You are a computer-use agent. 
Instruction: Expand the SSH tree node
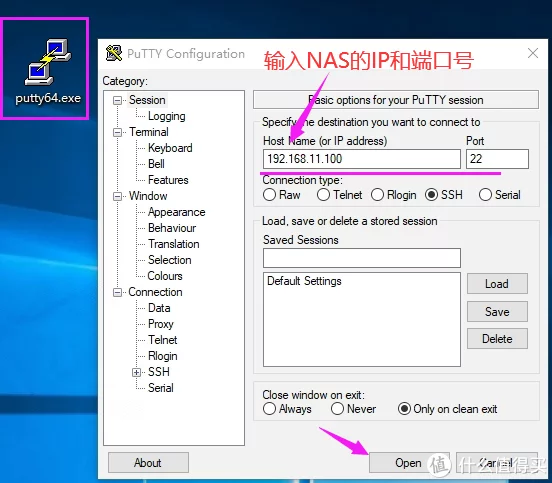coord(137,372)
